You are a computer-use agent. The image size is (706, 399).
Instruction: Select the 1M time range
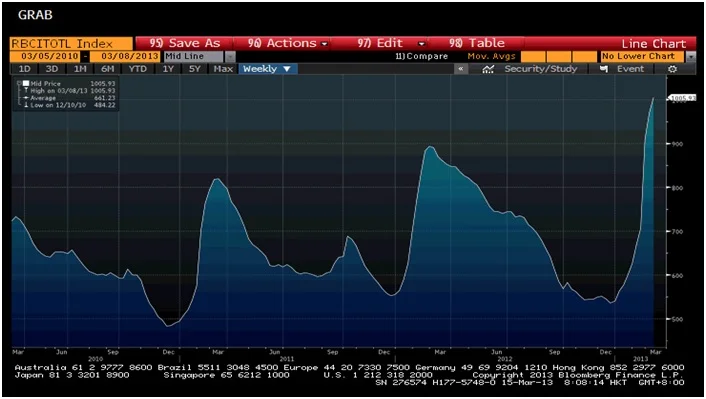[80, 69]
